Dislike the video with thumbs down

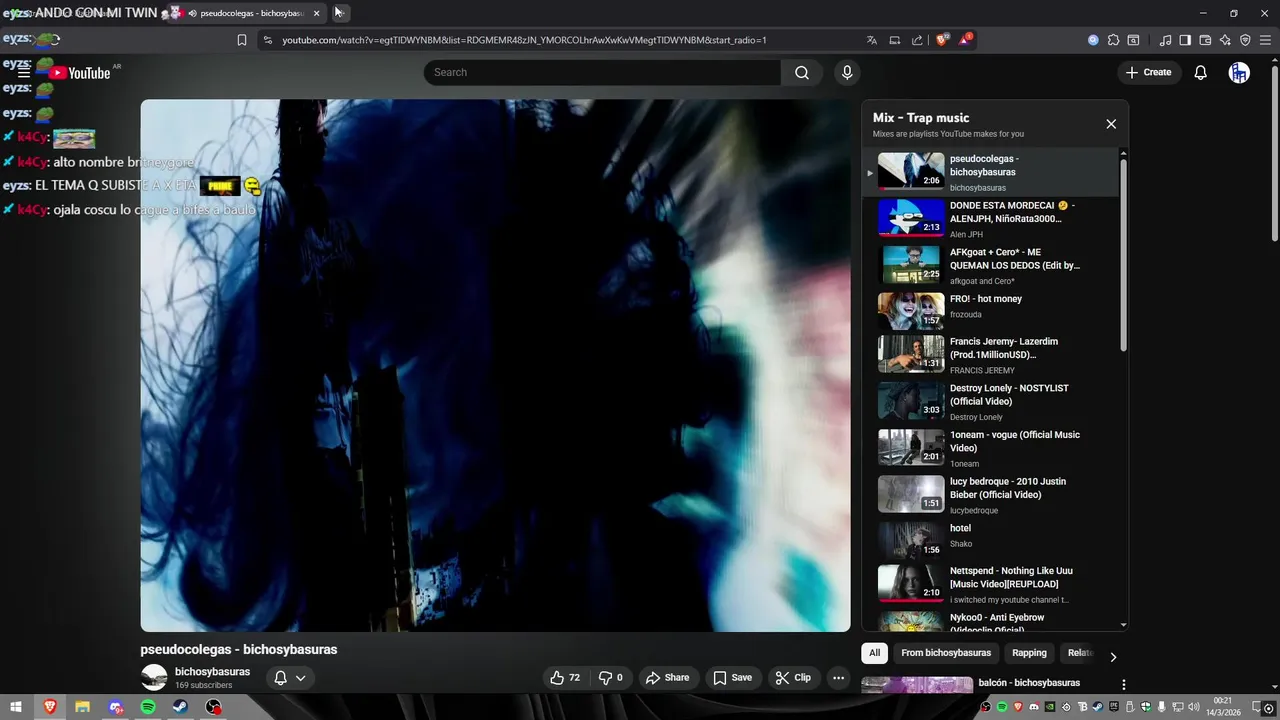(x=610, y=677)
